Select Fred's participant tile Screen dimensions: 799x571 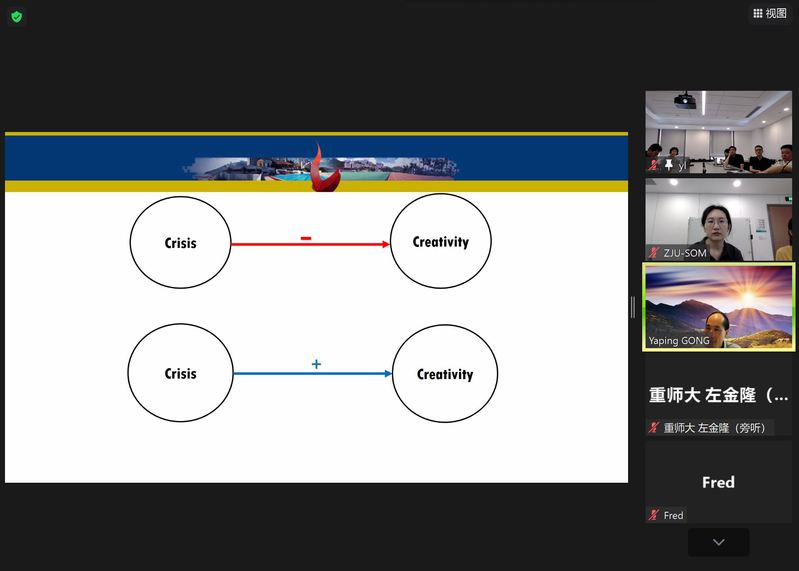point(718,482)
